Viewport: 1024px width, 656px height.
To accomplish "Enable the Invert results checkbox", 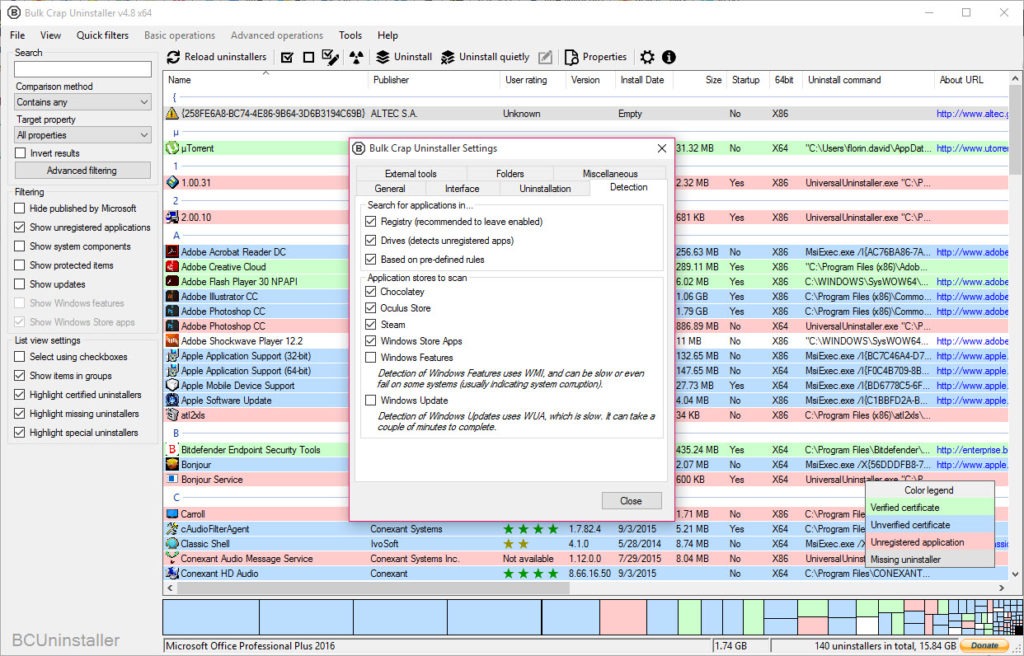I will (x=20, y=153).
